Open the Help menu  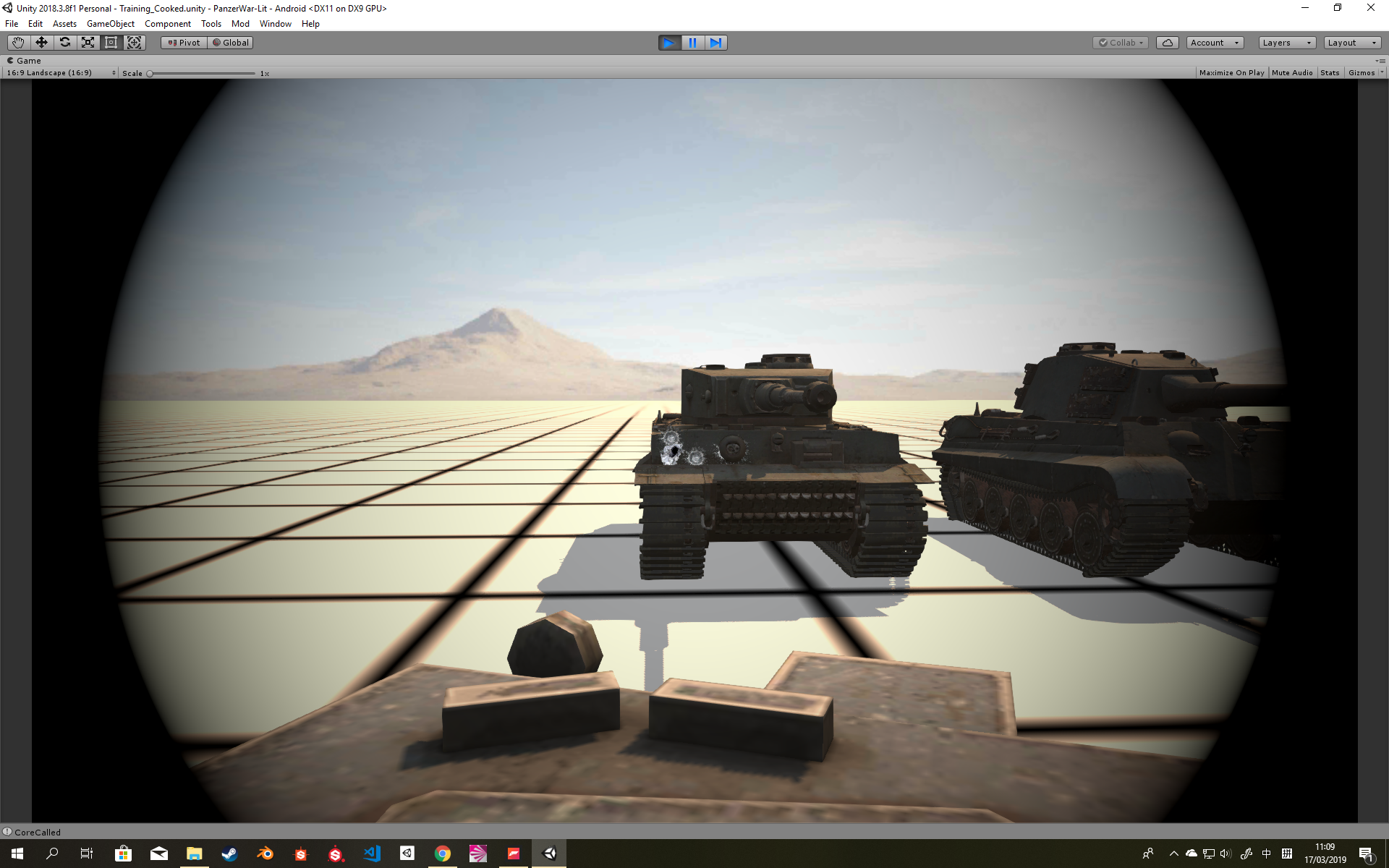310,24
